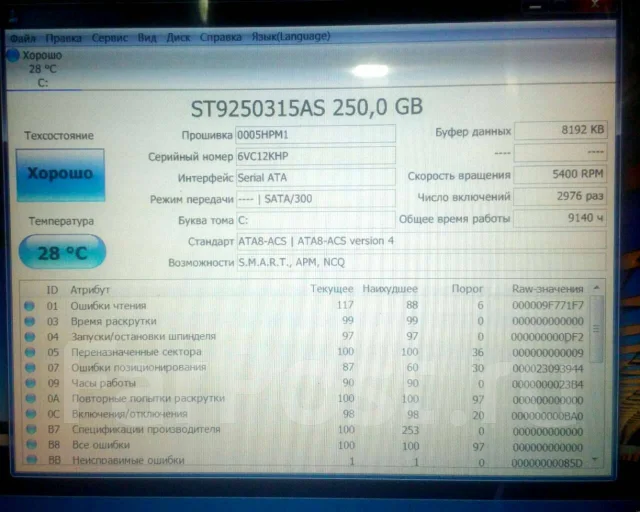Open the Файл menu
This screenshot has width=640, height=512.
coord(23,38)
